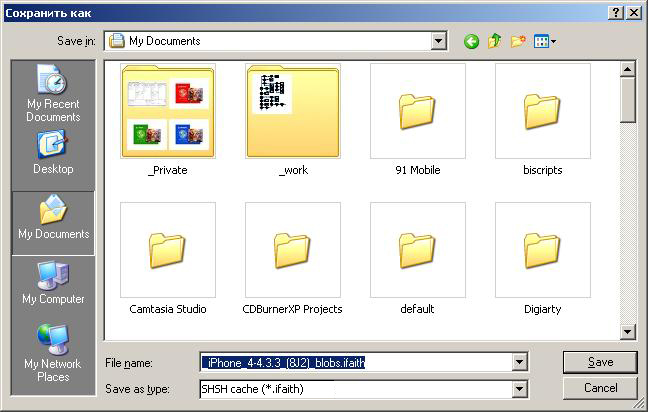Click the "default" name label

coord(417,309)
